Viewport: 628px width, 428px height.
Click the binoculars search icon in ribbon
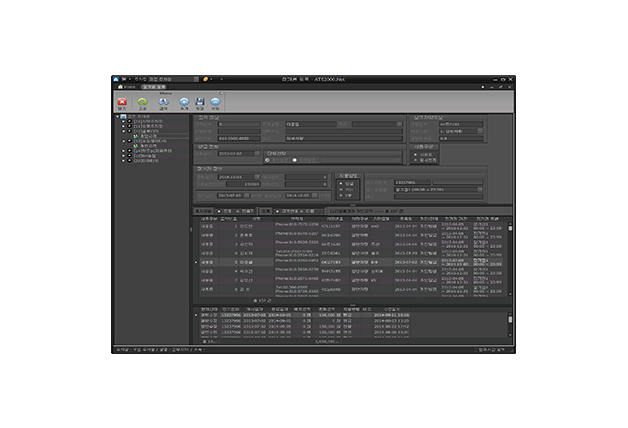[x=163, y=102]
